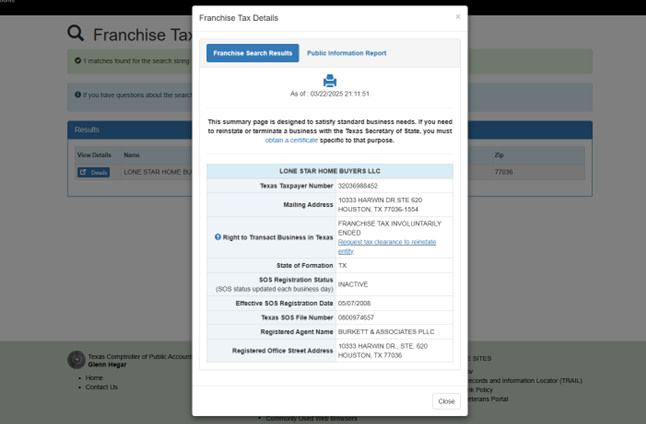Select the state of formation TX value
The image size is (646, 424).
tap(342, 266)
